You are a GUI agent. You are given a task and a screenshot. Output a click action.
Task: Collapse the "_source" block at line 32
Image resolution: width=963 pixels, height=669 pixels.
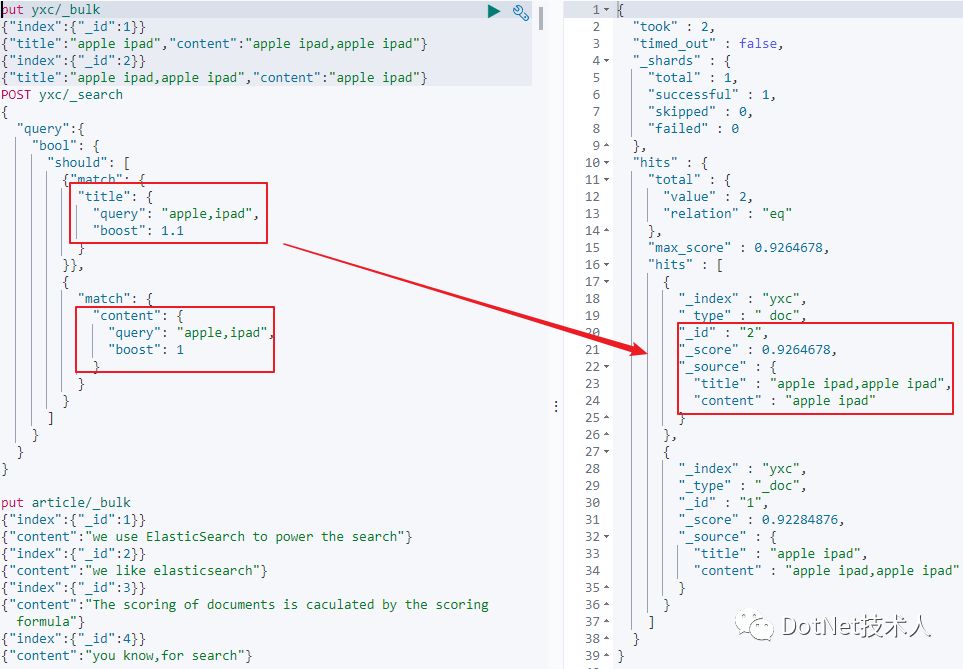click(x=607, y=536)
